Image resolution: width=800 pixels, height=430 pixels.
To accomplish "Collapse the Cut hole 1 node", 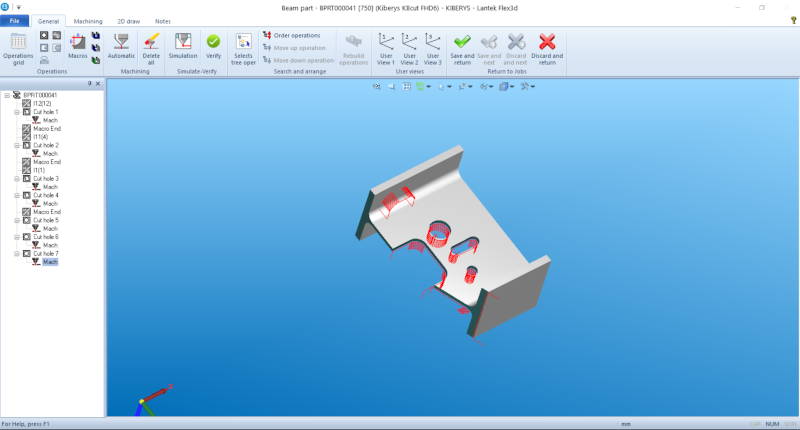I will coord(17,112).
